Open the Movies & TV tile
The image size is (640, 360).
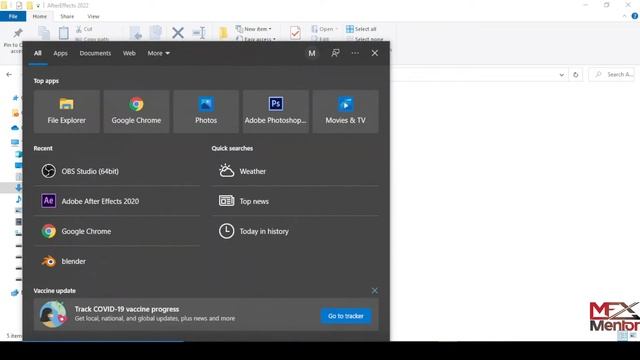pyautogui.click(x=345, y=111)
